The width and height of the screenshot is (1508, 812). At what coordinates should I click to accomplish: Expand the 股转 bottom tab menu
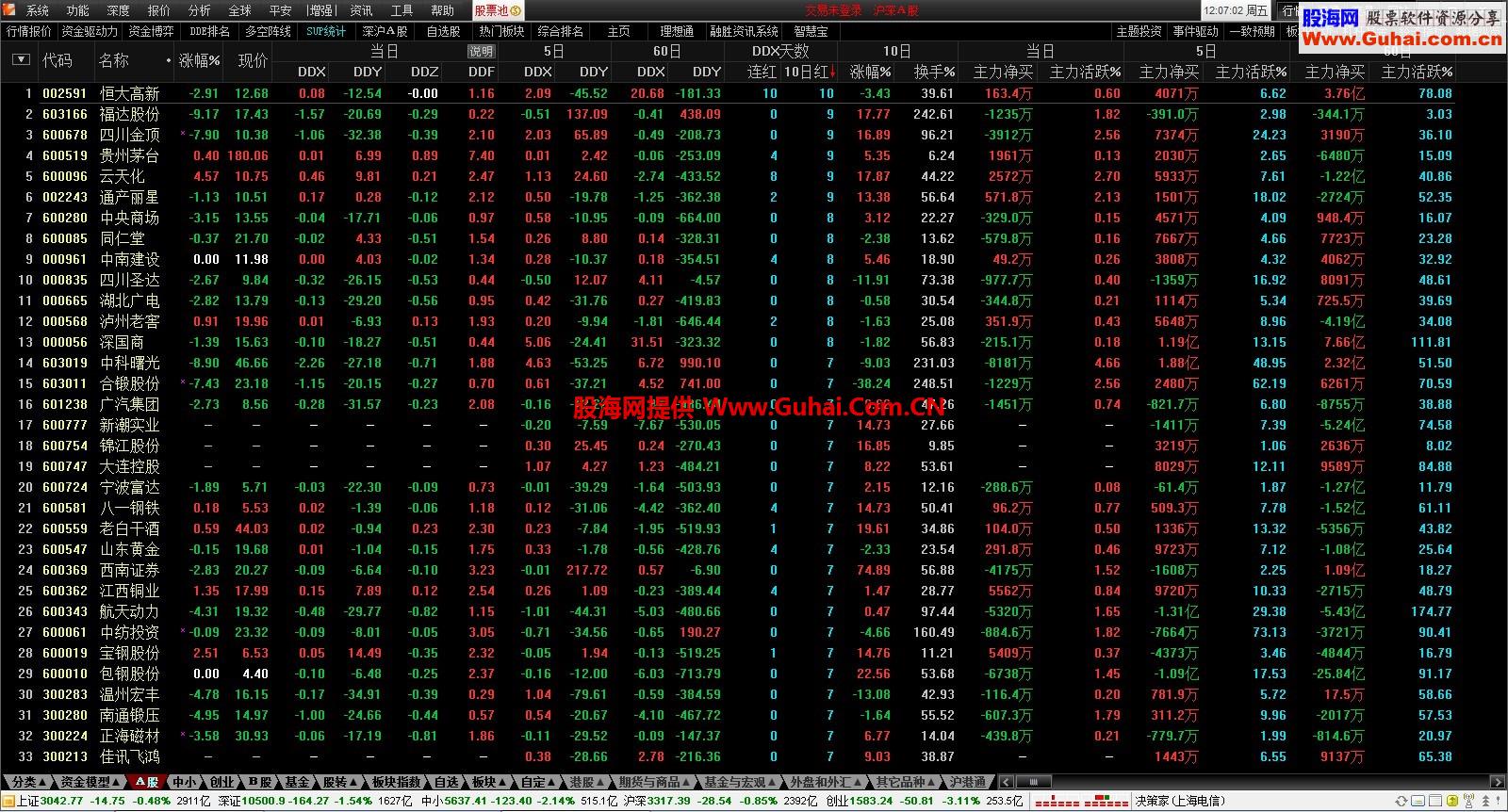coord(340,782)
